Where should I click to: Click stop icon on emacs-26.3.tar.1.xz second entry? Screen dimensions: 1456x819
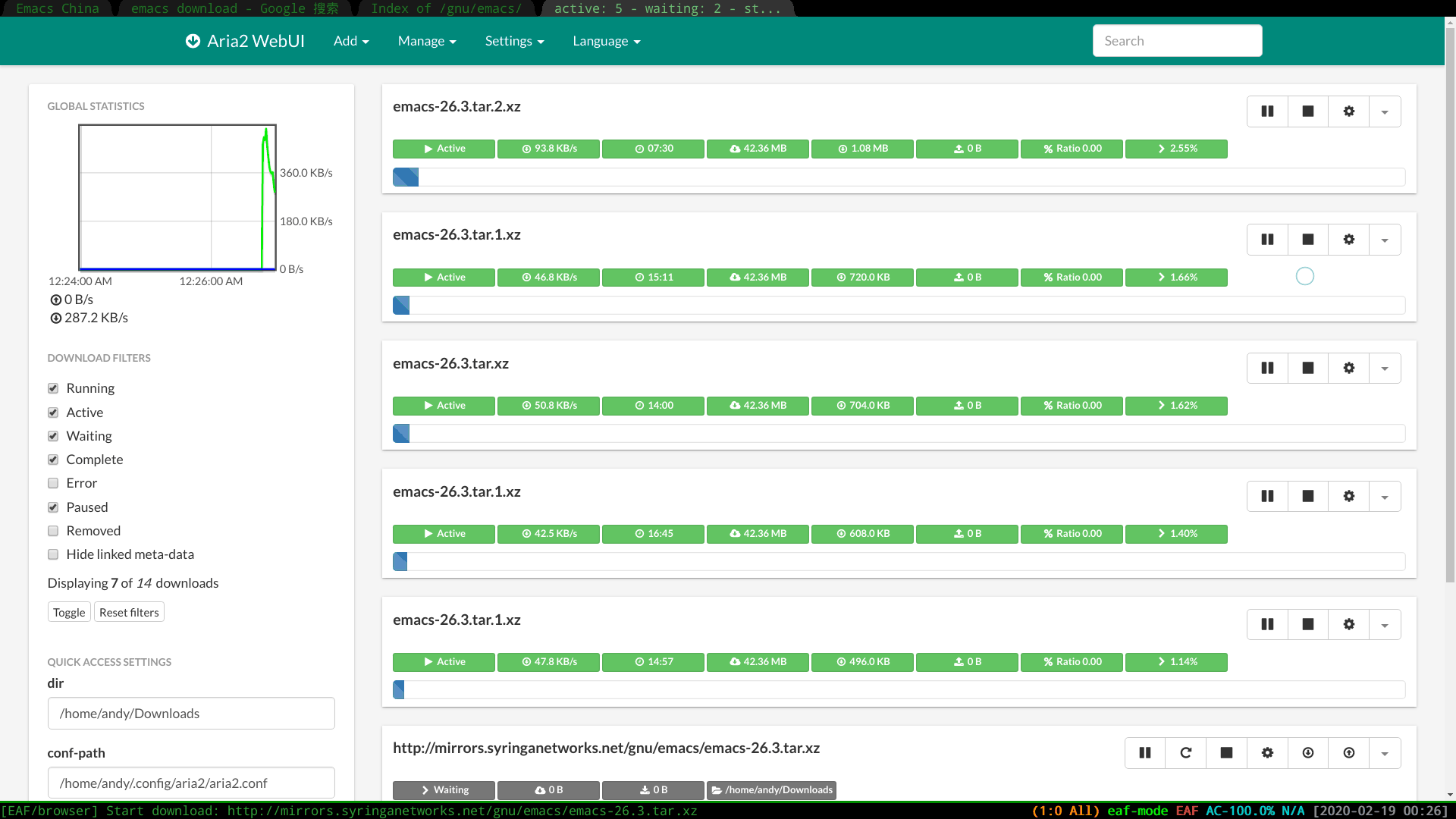(1308, 496)
